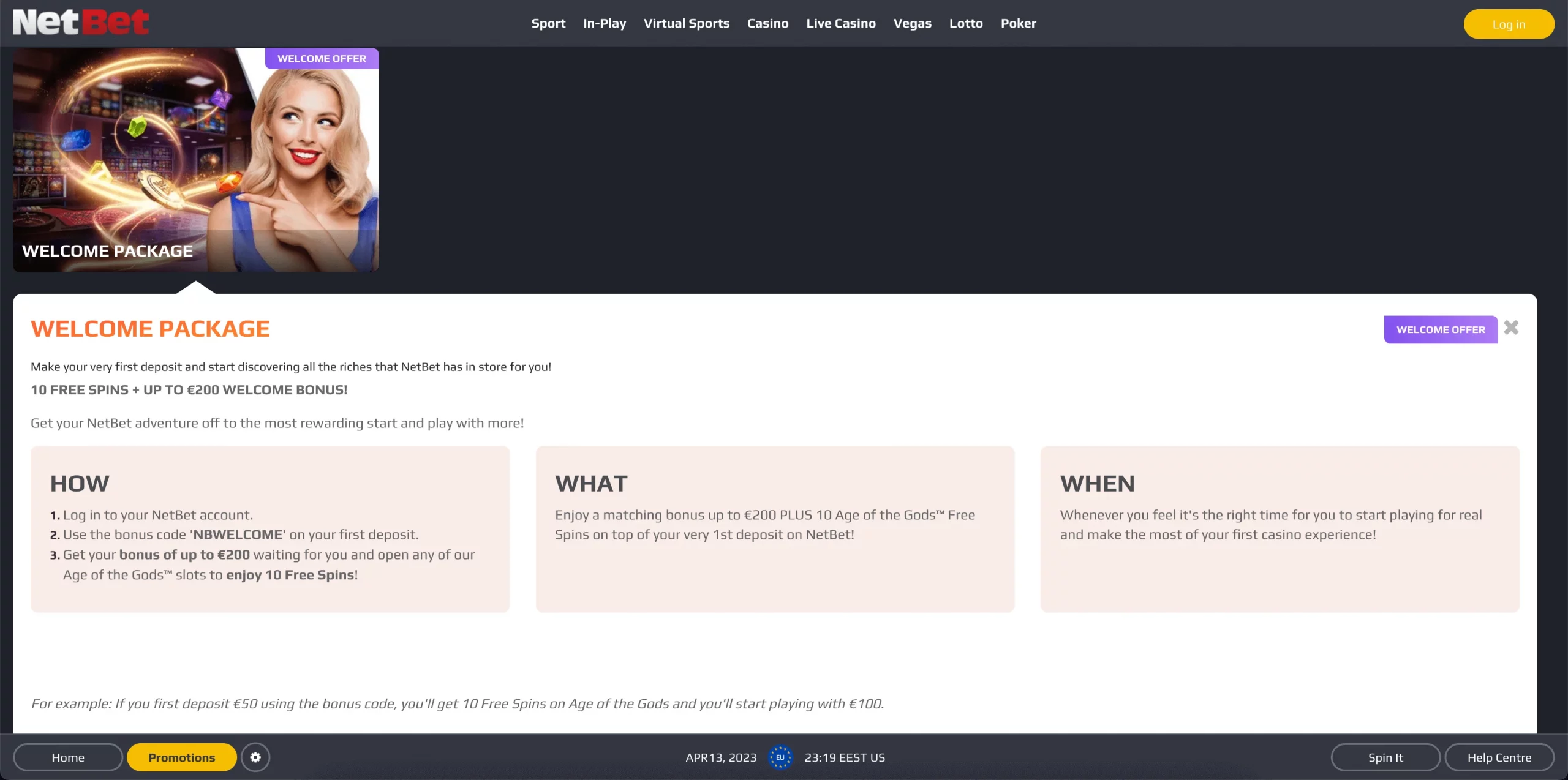Click the HOW card heading
This screenshot has height=780, width=1568.
[80, 484]
